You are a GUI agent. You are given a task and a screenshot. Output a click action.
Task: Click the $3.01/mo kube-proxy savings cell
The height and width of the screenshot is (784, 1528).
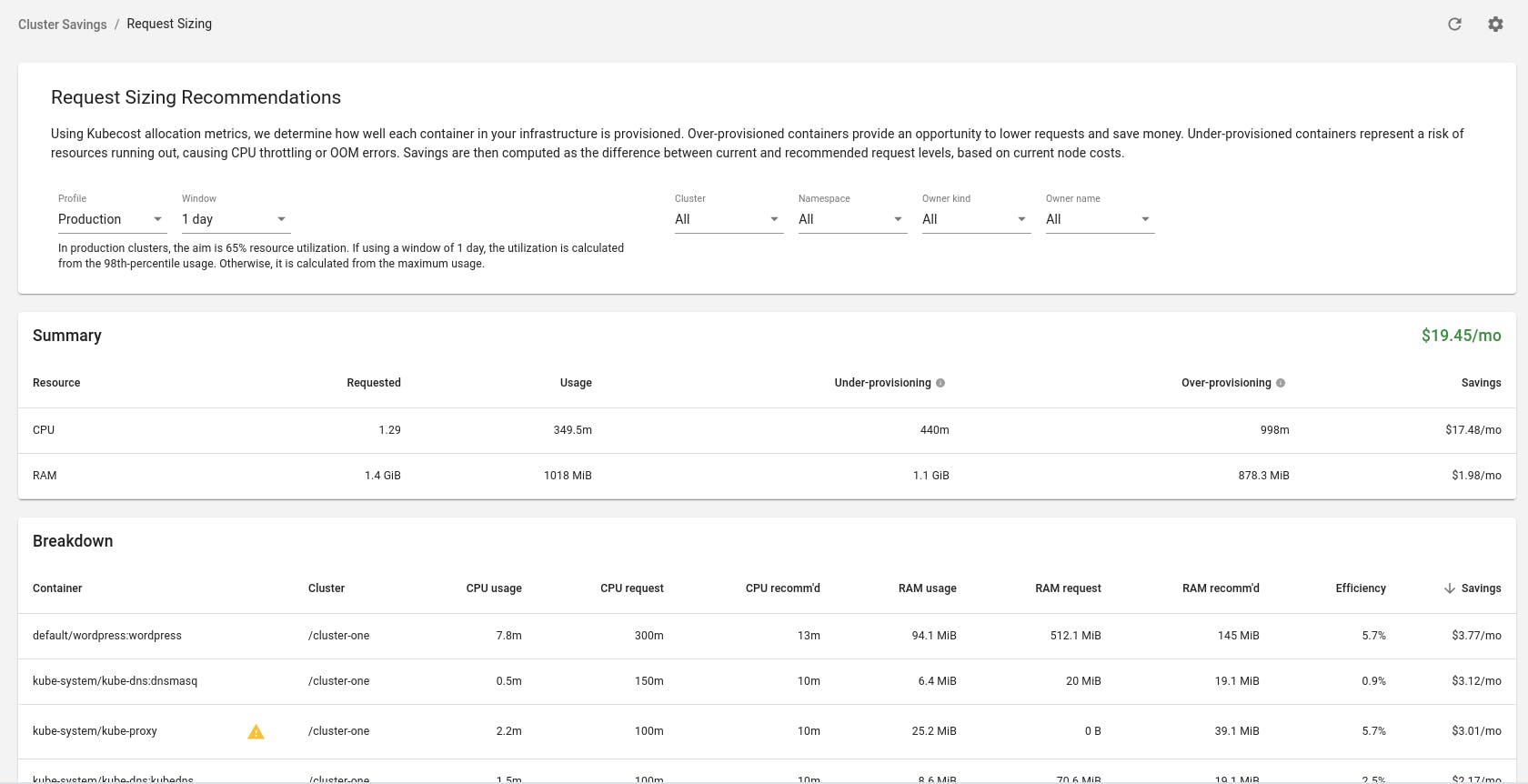1476,731
